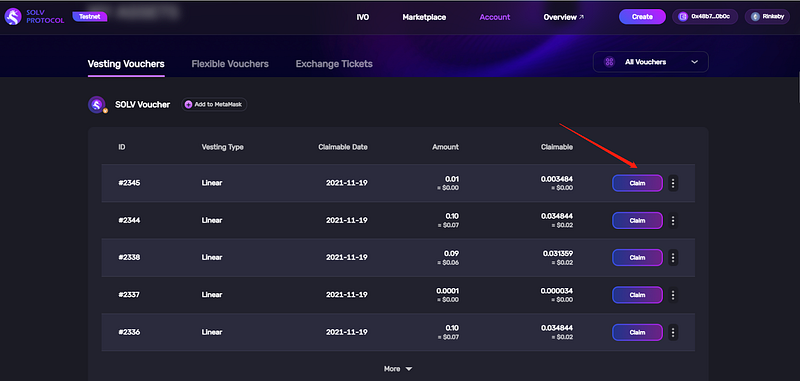Expand More vouchers list
This screenshot has width=800, height=381.
click(398, 368)
